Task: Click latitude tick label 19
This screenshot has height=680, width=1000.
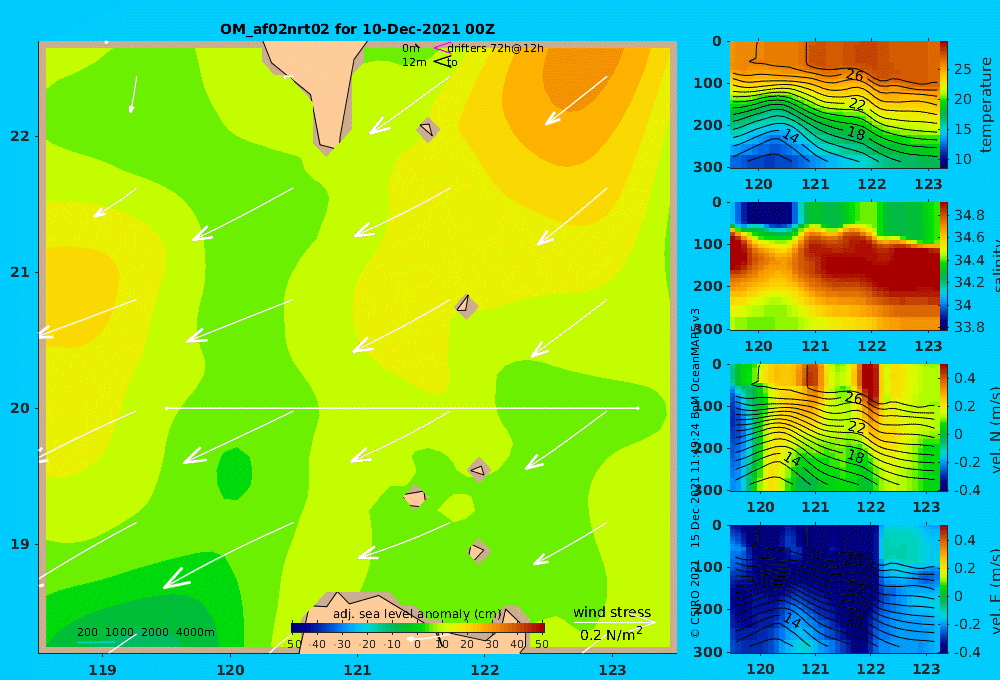Action: (x=20, y=544)
